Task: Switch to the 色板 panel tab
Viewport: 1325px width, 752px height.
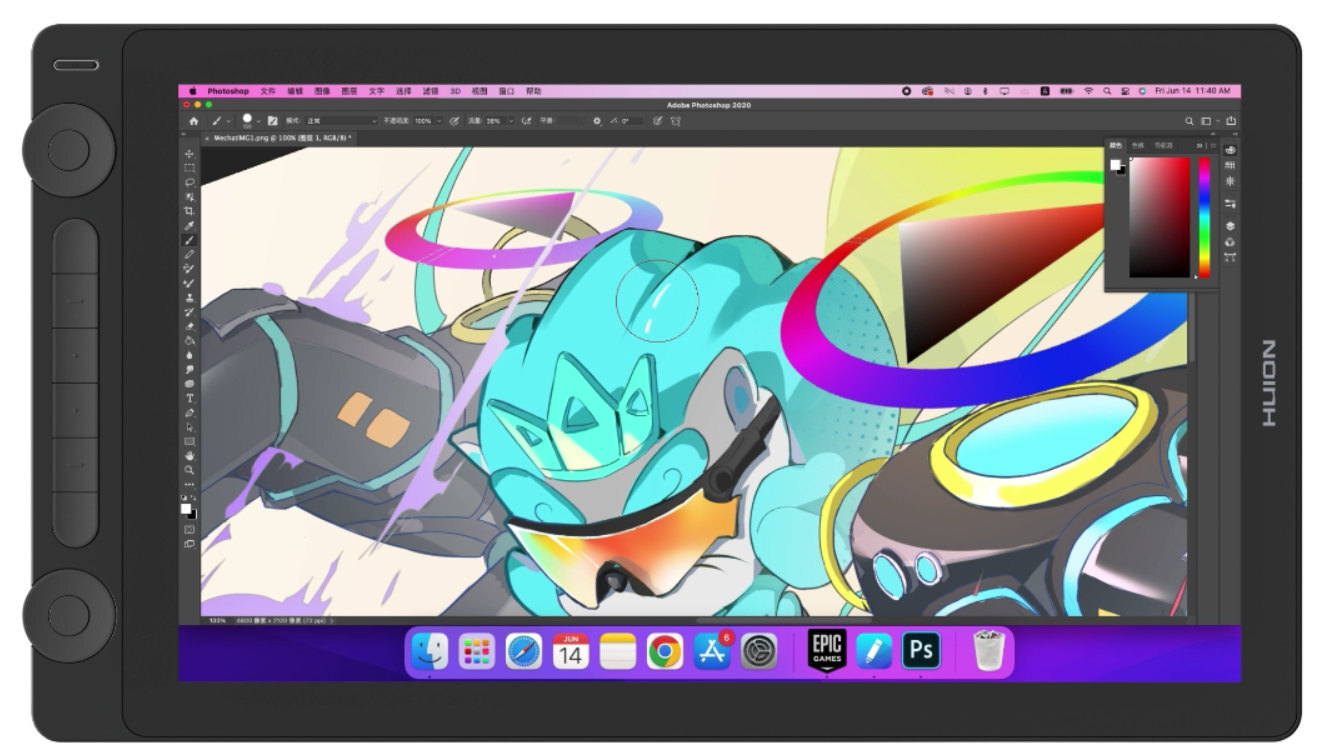Action: (x=1138, y=146)
